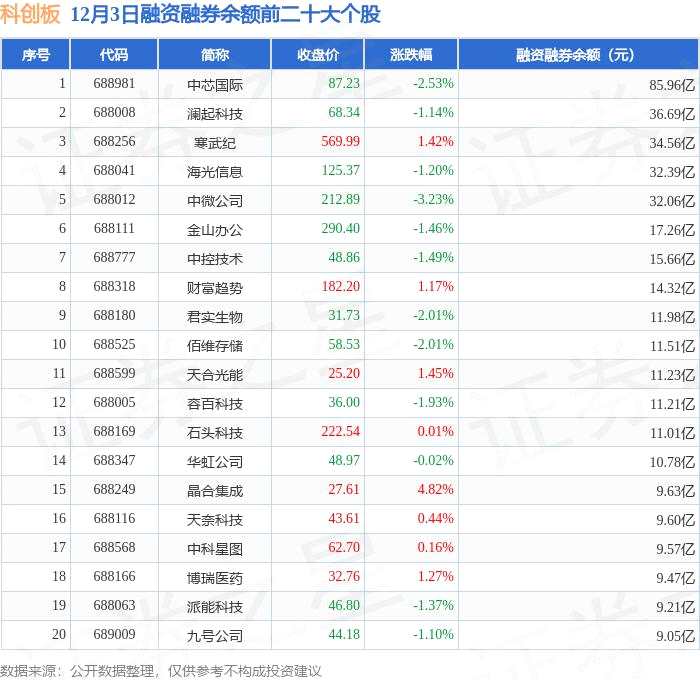
Task: Select stock name 博瑞医药
Action: coord(215,578)
